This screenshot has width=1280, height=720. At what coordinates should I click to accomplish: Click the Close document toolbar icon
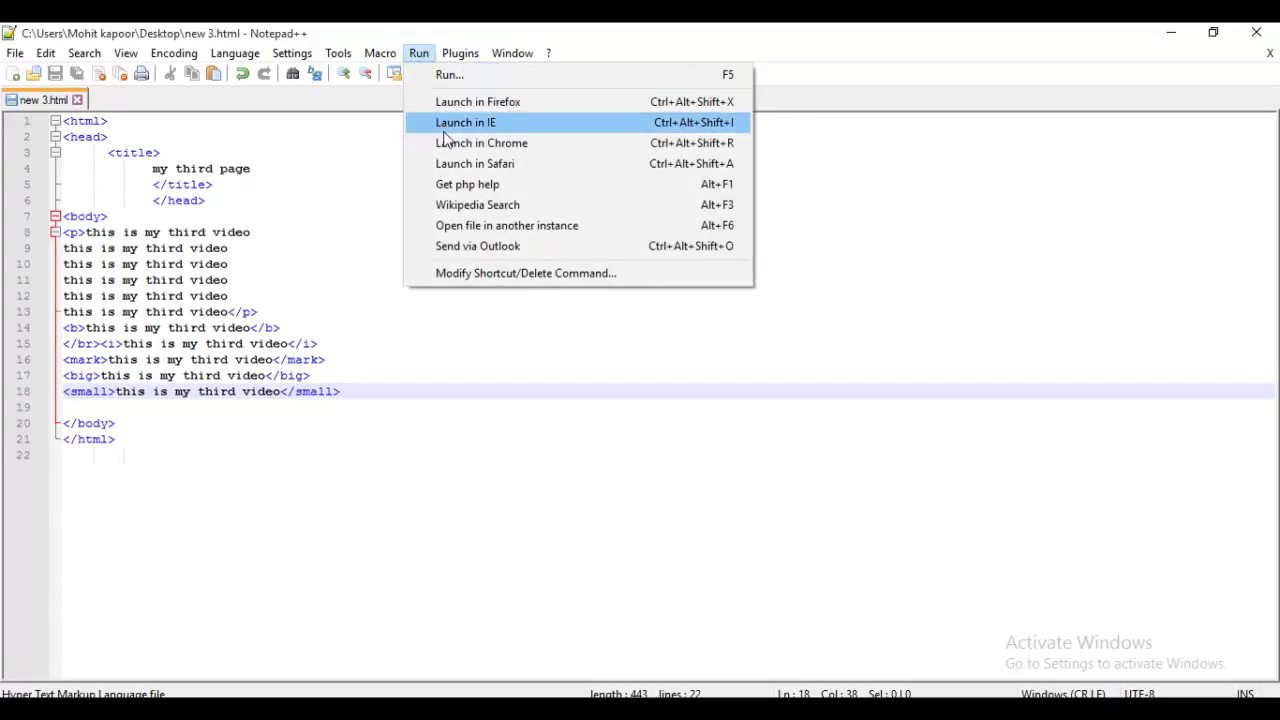(99, 74)
